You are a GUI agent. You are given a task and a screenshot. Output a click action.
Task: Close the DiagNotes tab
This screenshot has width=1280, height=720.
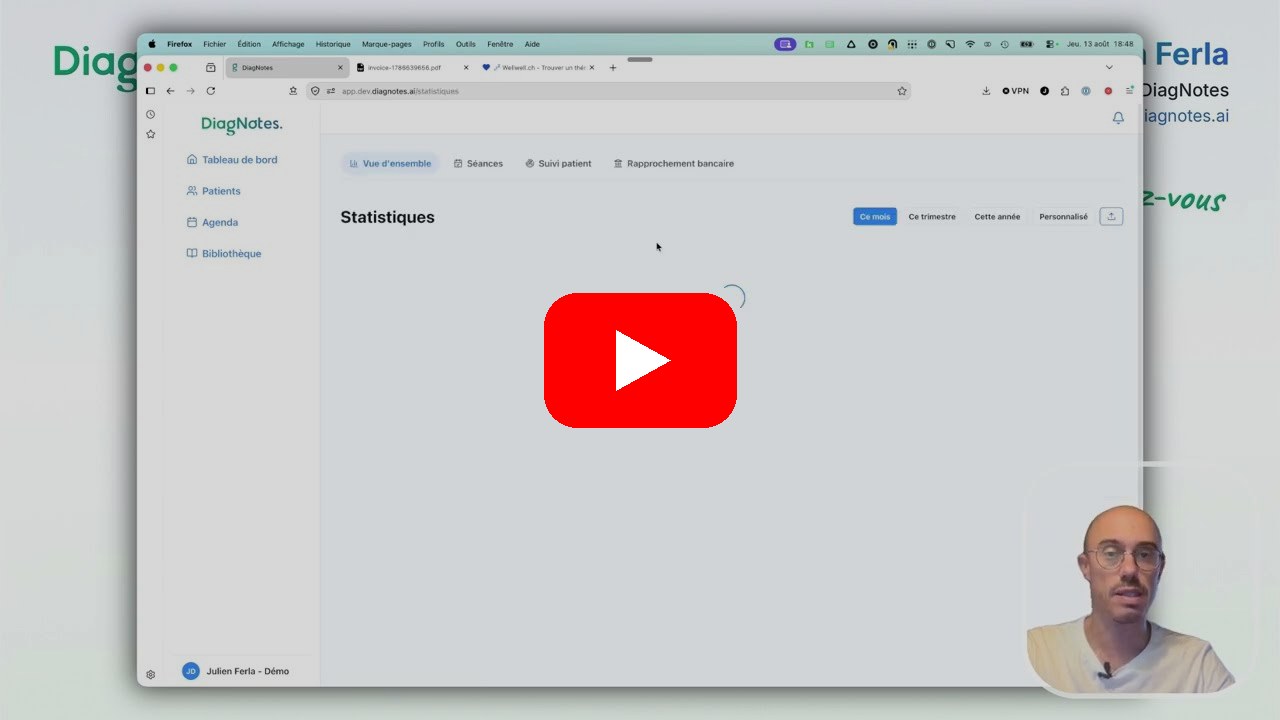(x=340, y=68)
